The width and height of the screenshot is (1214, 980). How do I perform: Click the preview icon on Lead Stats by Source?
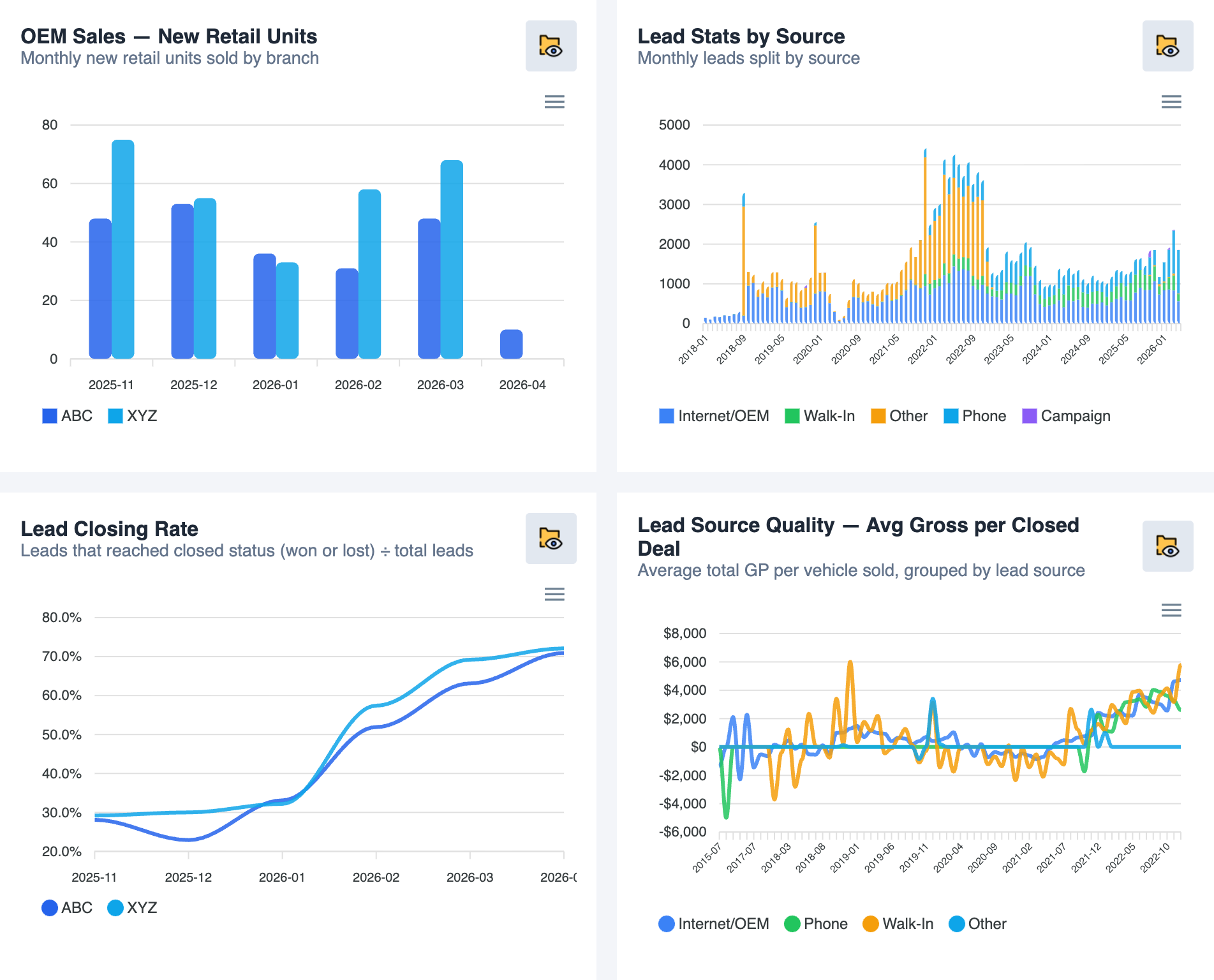point(1167,45)
